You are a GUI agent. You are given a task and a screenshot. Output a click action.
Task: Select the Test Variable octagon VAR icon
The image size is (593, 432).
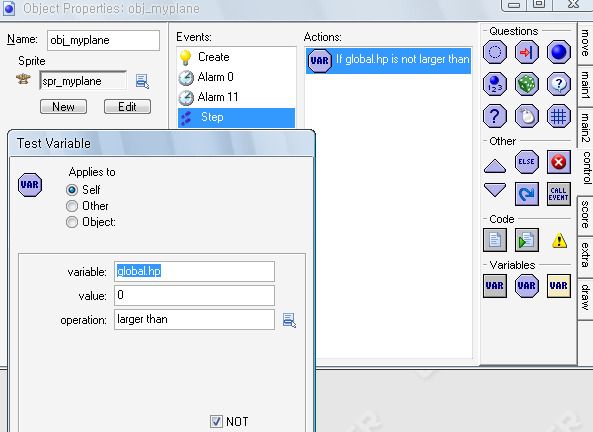coord(526,286)
